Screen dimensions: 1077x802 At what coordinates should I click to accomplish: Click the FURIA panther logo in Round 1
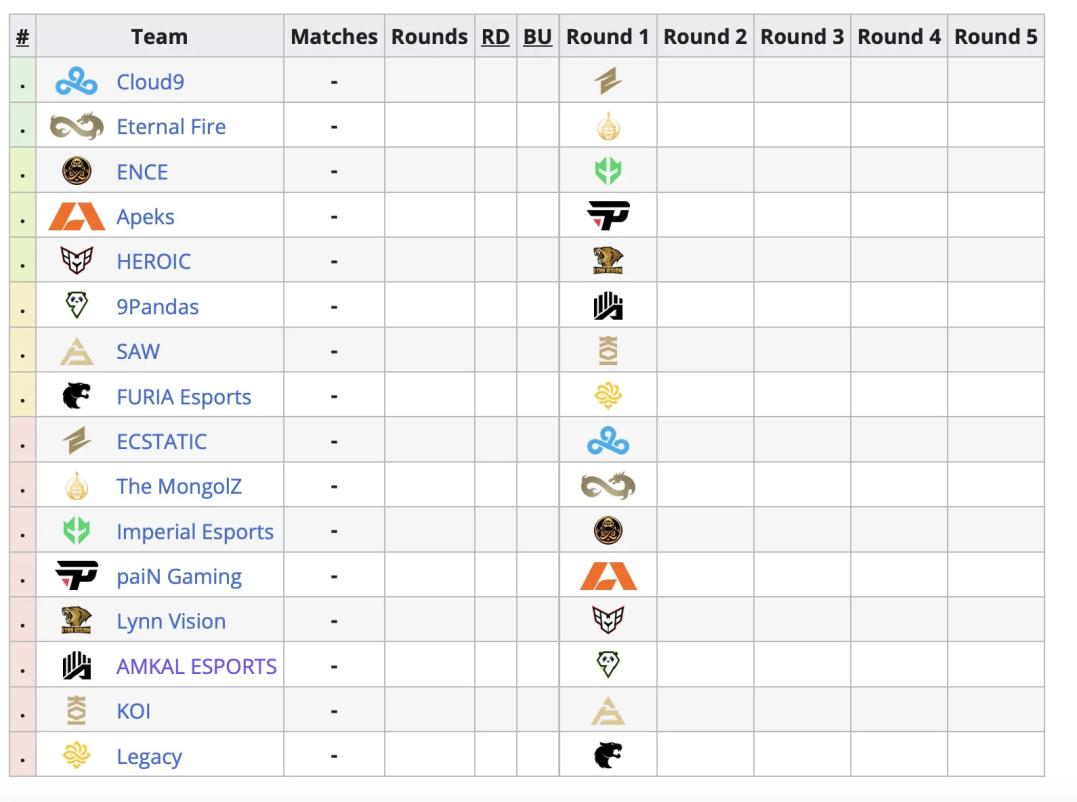coord(608,757)
